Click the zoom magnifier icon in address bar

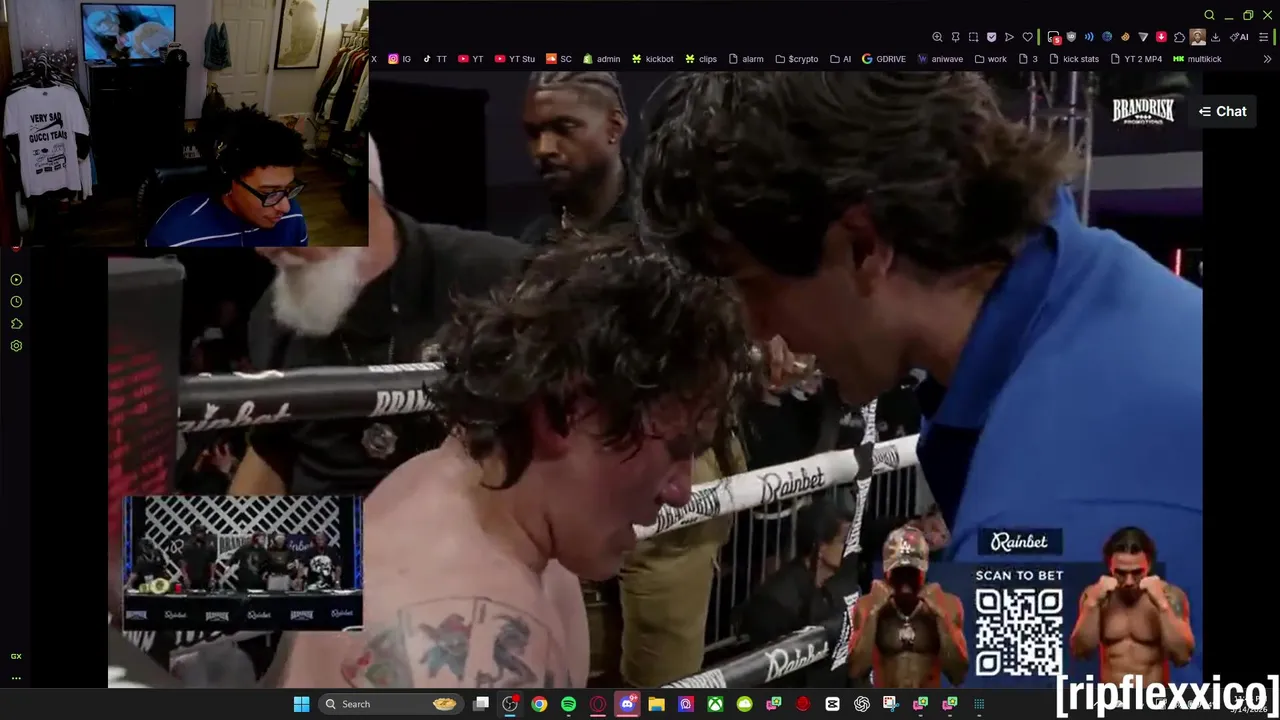pyautogui.click(x=937, y=37)
